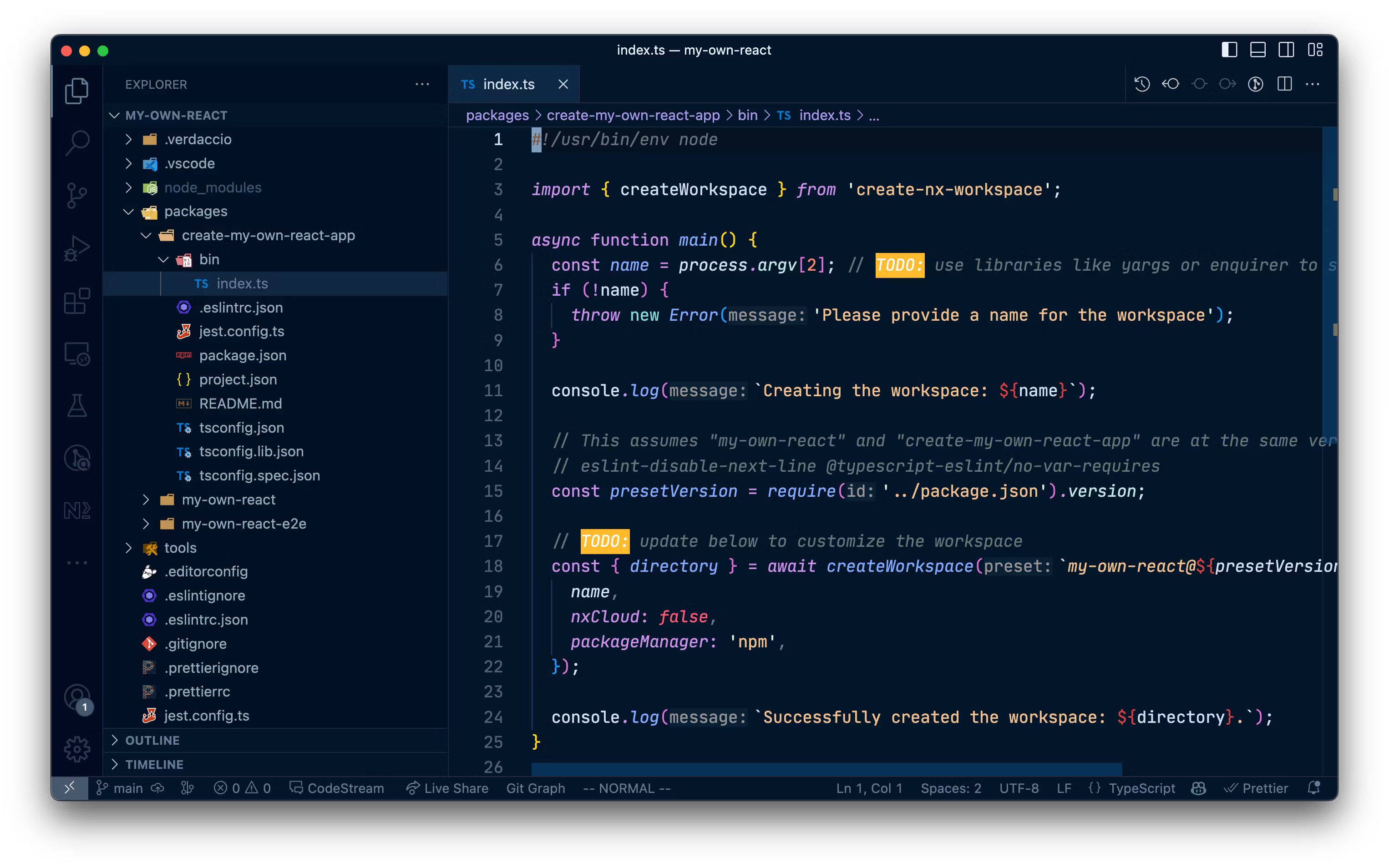Open package.json in the explorer
This screenshot has height=868, width=1389.
pyautogui.click(x=242, y=355)
